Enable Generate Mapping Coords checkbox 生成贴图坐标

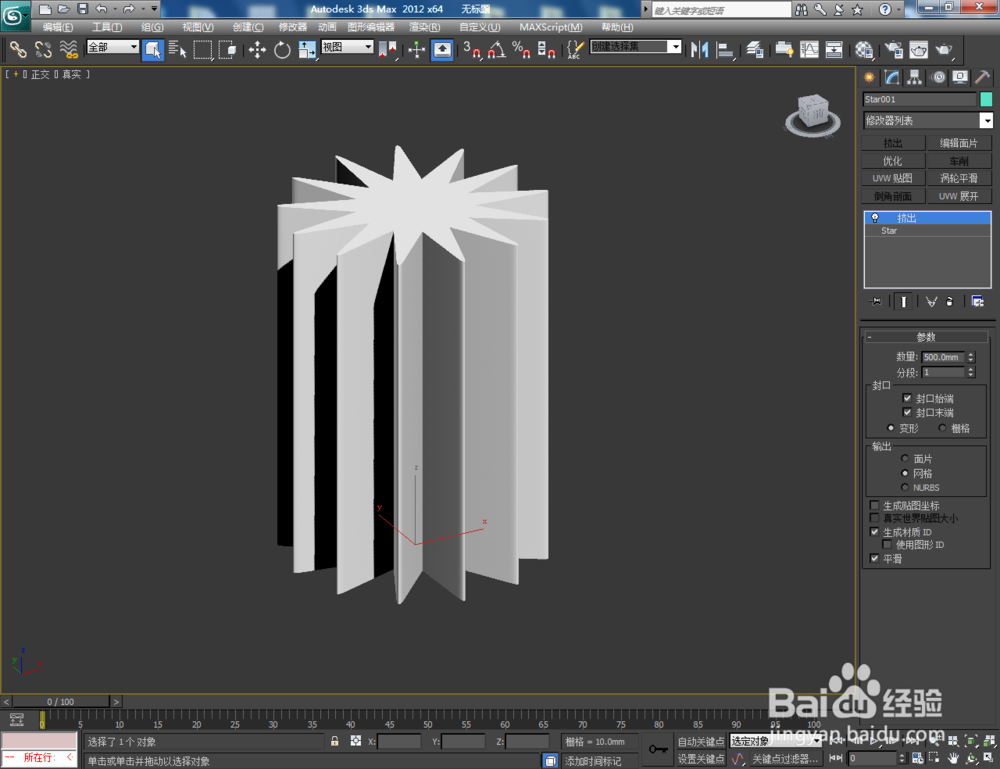tap(874, 505)
